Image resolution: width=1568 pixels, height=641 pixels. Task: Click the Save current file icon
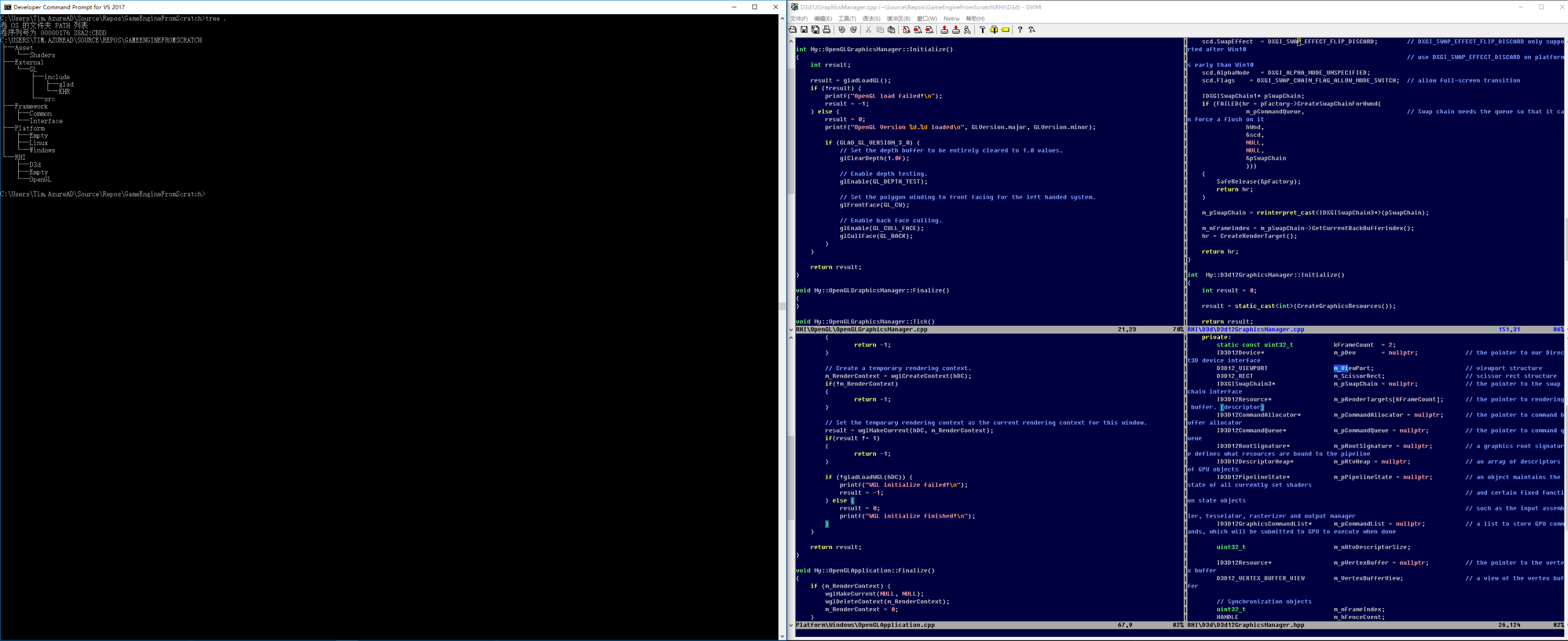[804, 30]
